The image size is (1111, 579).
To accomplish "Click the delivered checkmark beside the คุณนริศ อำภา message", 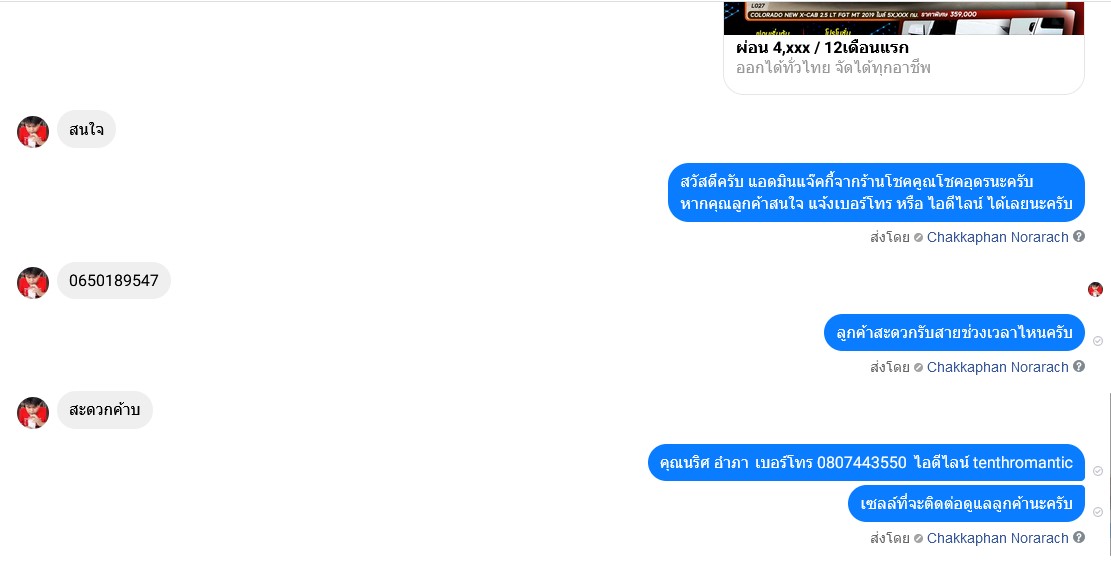I will (x=1098, y=471).
